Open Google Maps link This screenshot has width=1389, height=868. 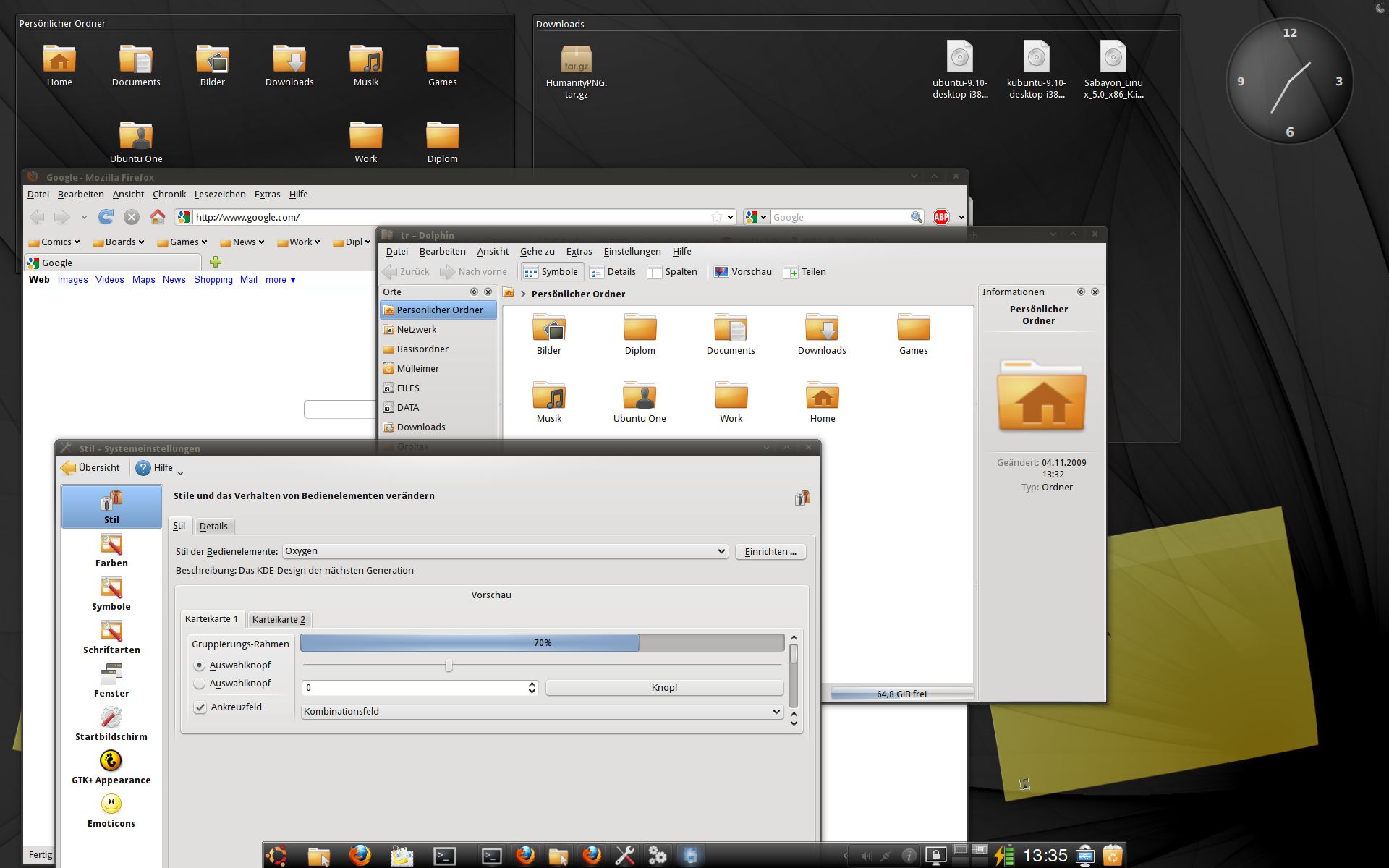tap(143, 280)
